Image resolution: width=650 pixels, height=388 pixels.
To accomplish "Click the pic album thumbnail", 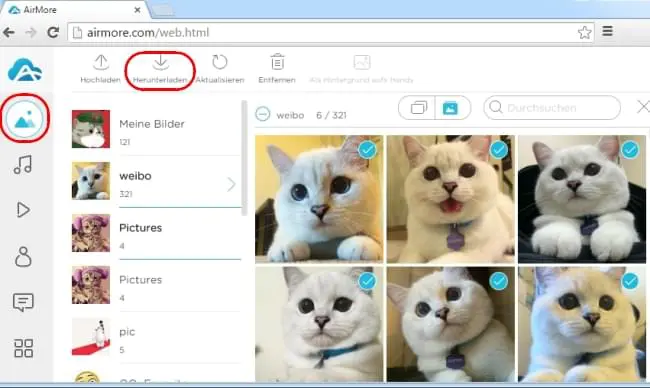I will pos(91,337).
